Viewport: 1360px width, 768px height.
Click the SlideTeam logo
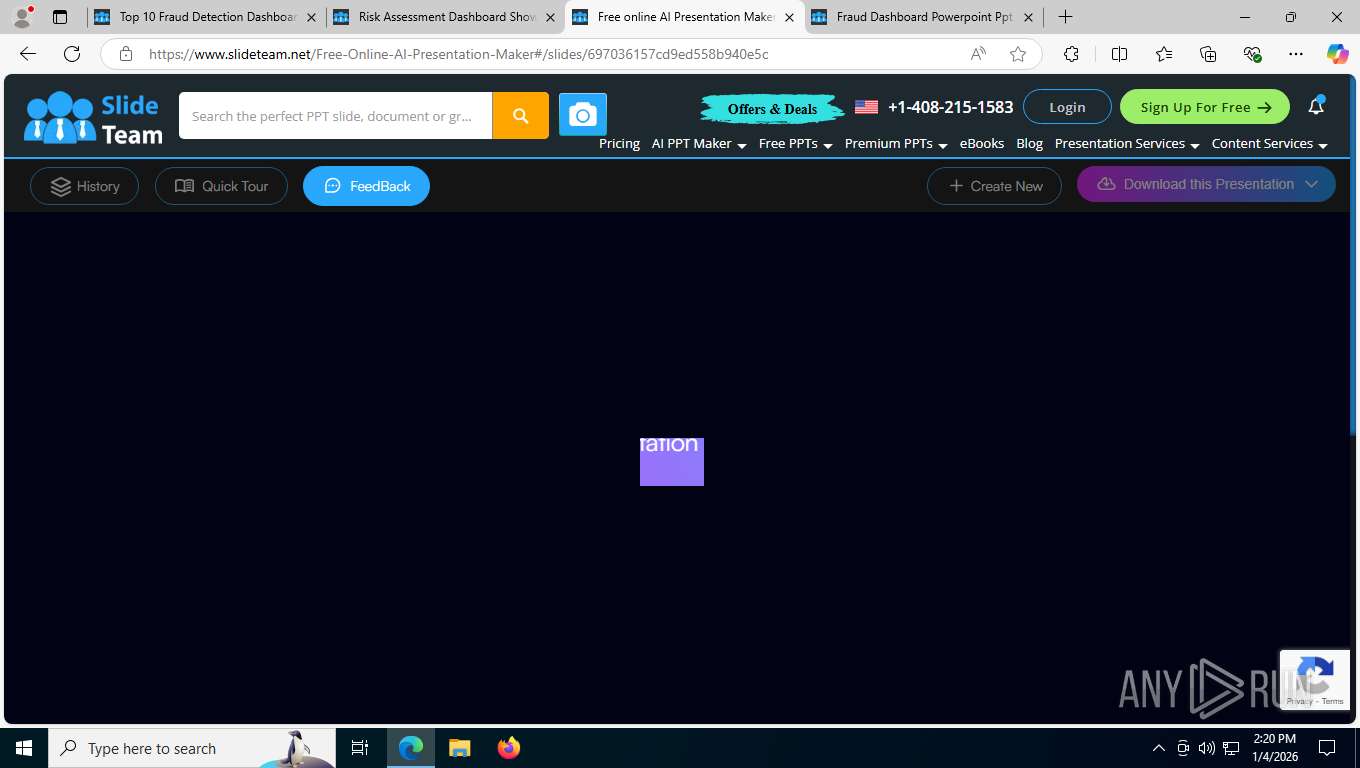(x=93, y=117)
